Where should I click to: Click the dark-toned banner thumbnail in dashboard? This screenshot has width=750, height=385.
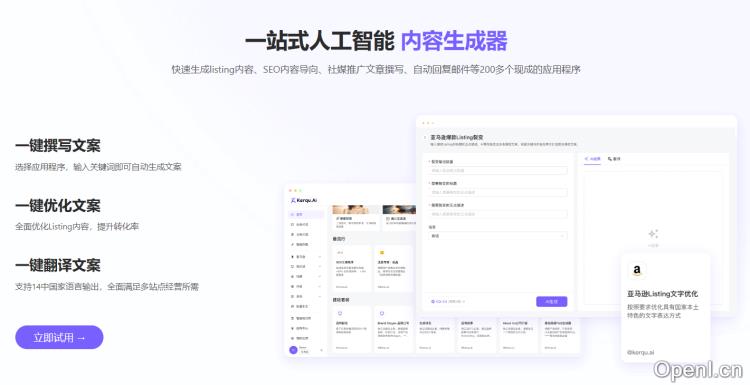coord(399,209)
